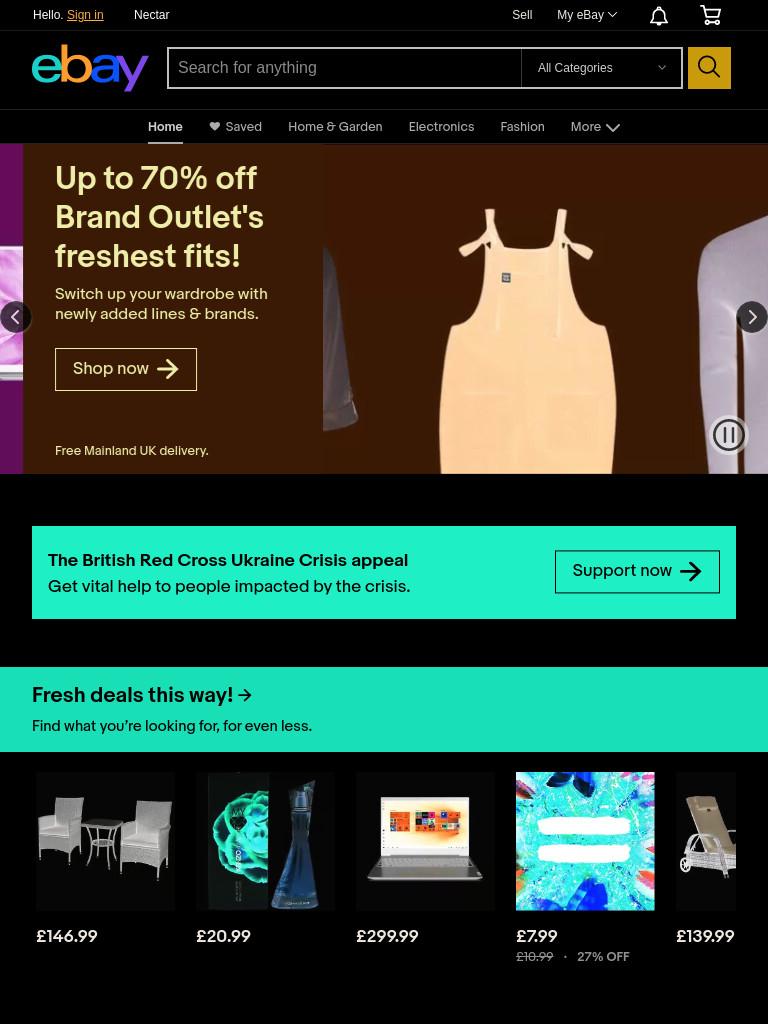This screenshot has width=768, height=1024.
Task: Switch to the Electronics tab
Action: click(441, 127)
